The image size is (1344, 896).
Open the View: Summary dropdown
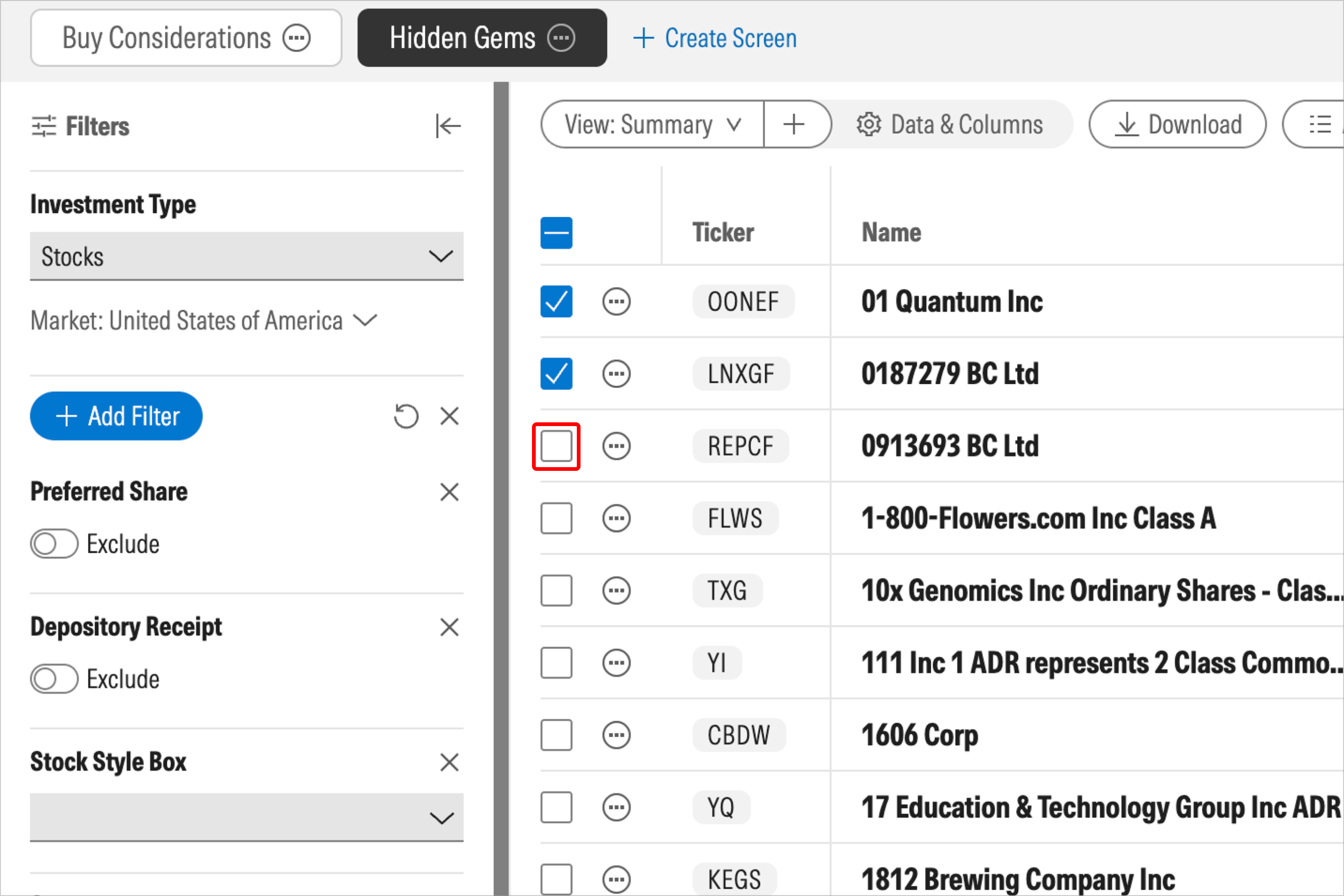[652, 124]
